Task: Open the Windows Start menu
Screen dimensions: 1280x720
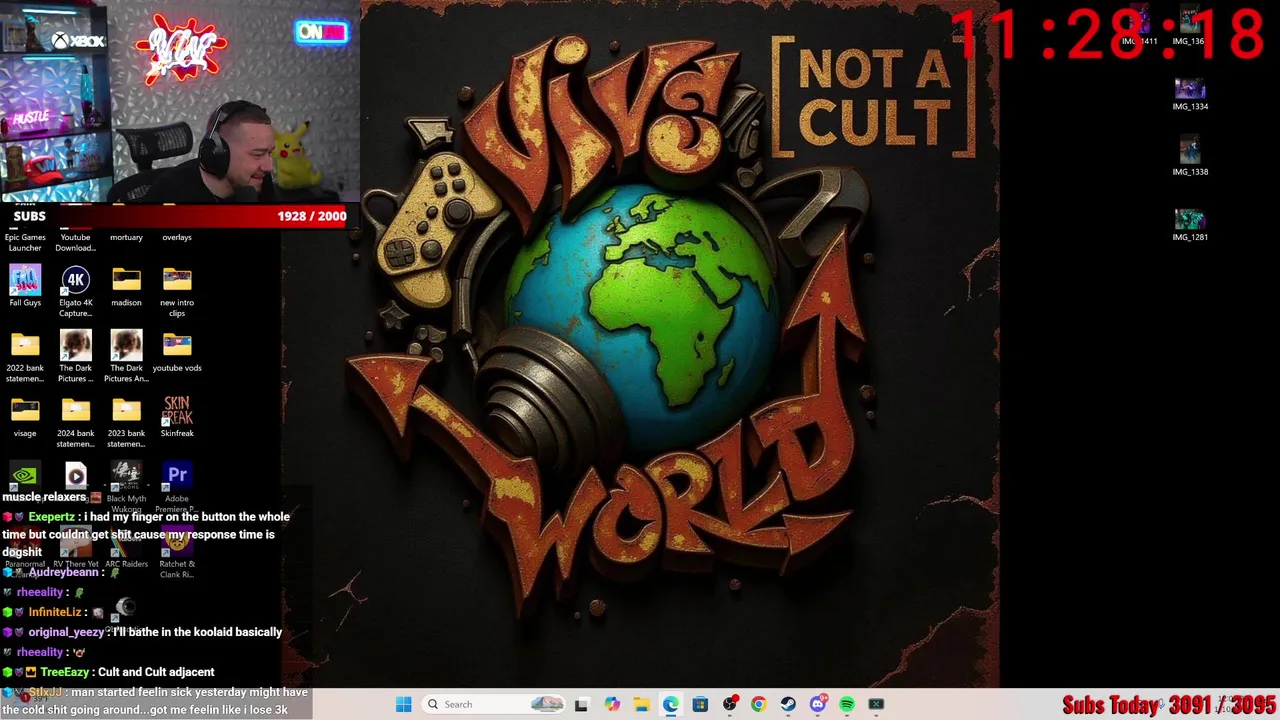Action: point(403,704)
